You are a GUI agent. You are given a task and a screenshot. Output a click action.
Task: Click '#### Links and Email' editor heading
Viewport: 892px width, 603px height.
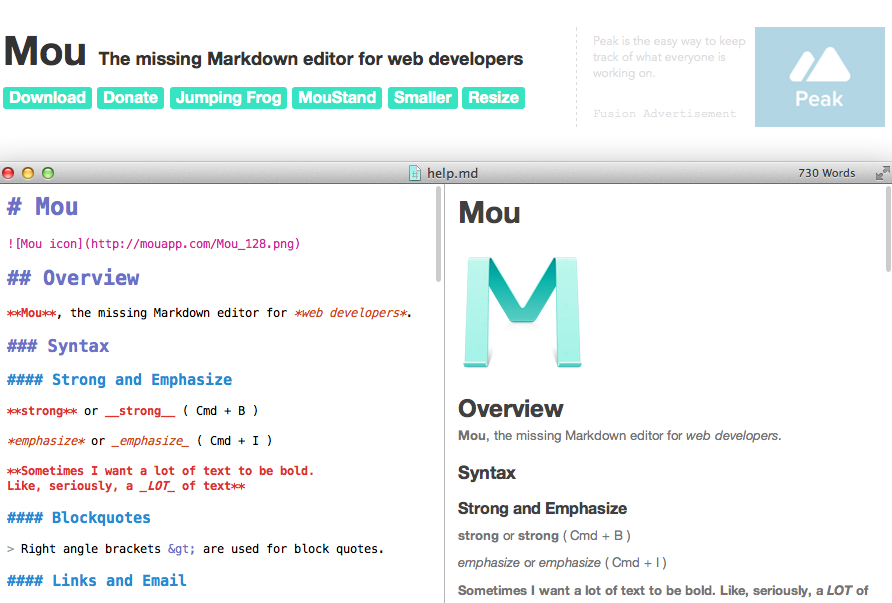[97, 580]
